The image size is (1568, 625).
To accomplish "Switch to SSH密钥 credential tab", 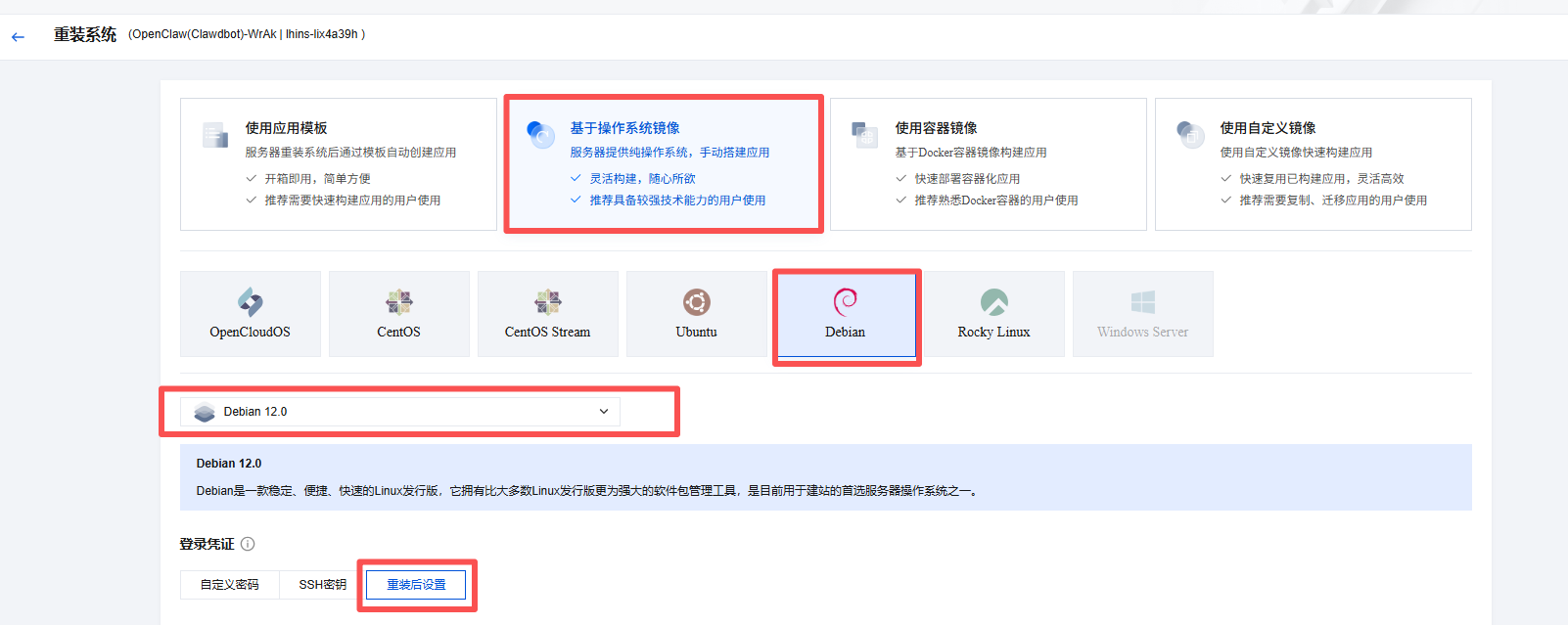I will click(x=322, y=585).
